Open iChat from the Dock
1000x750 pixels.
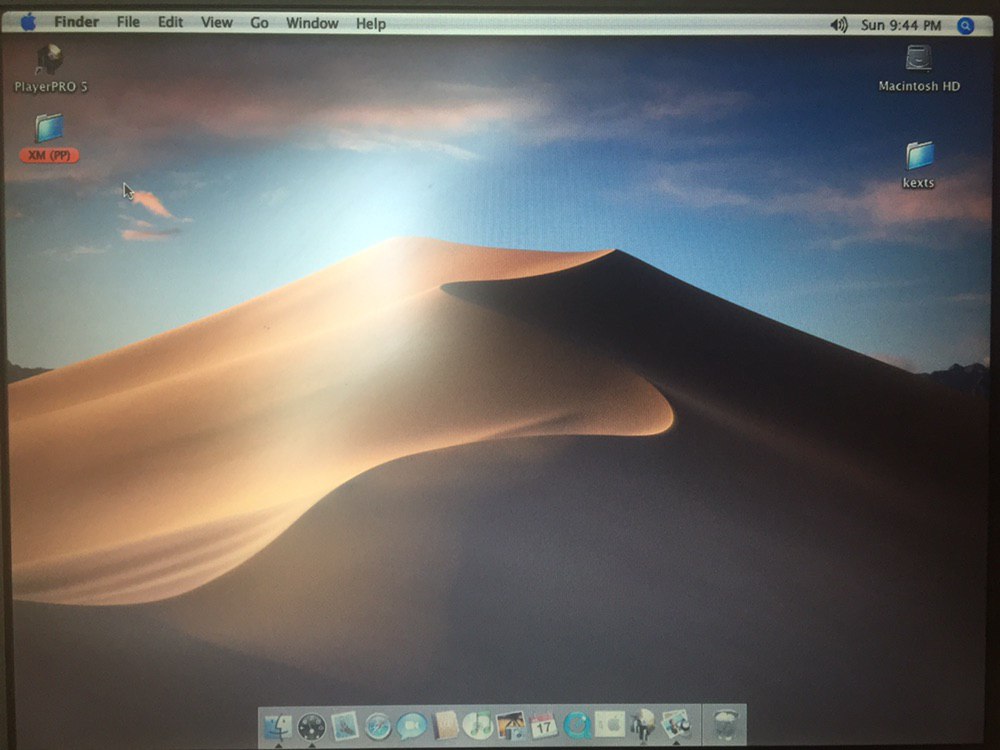(x=411, y=726)
